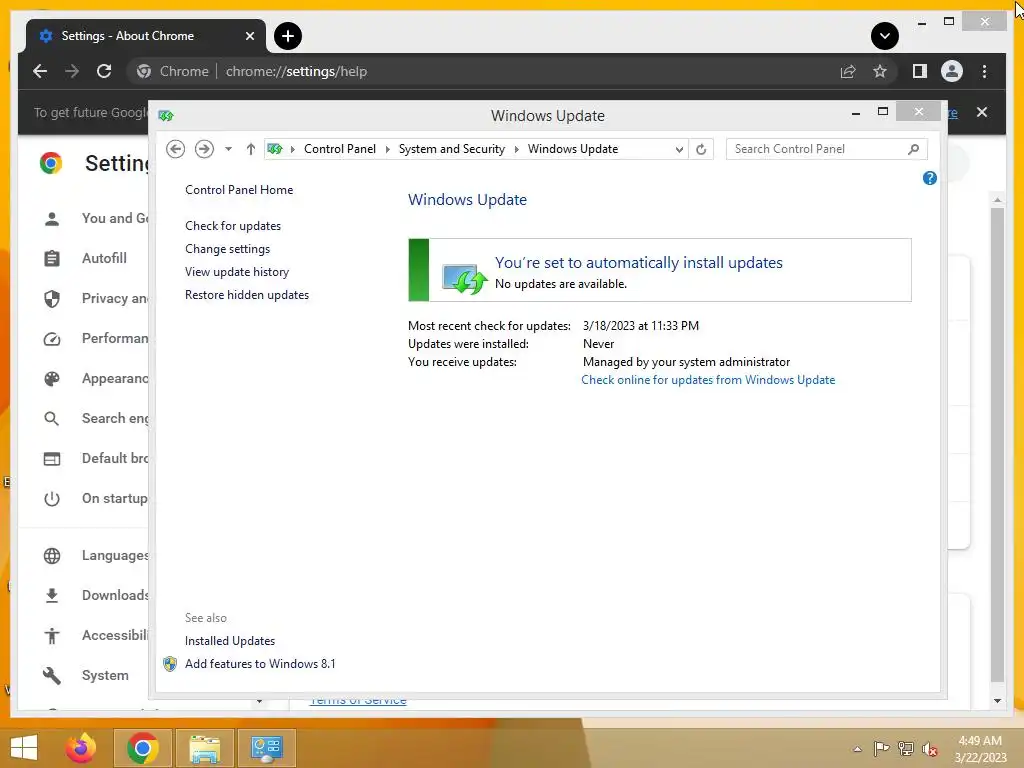The image size is (1024, 768).
Task: Open Accessibility settings section
Action: [95, 635]
